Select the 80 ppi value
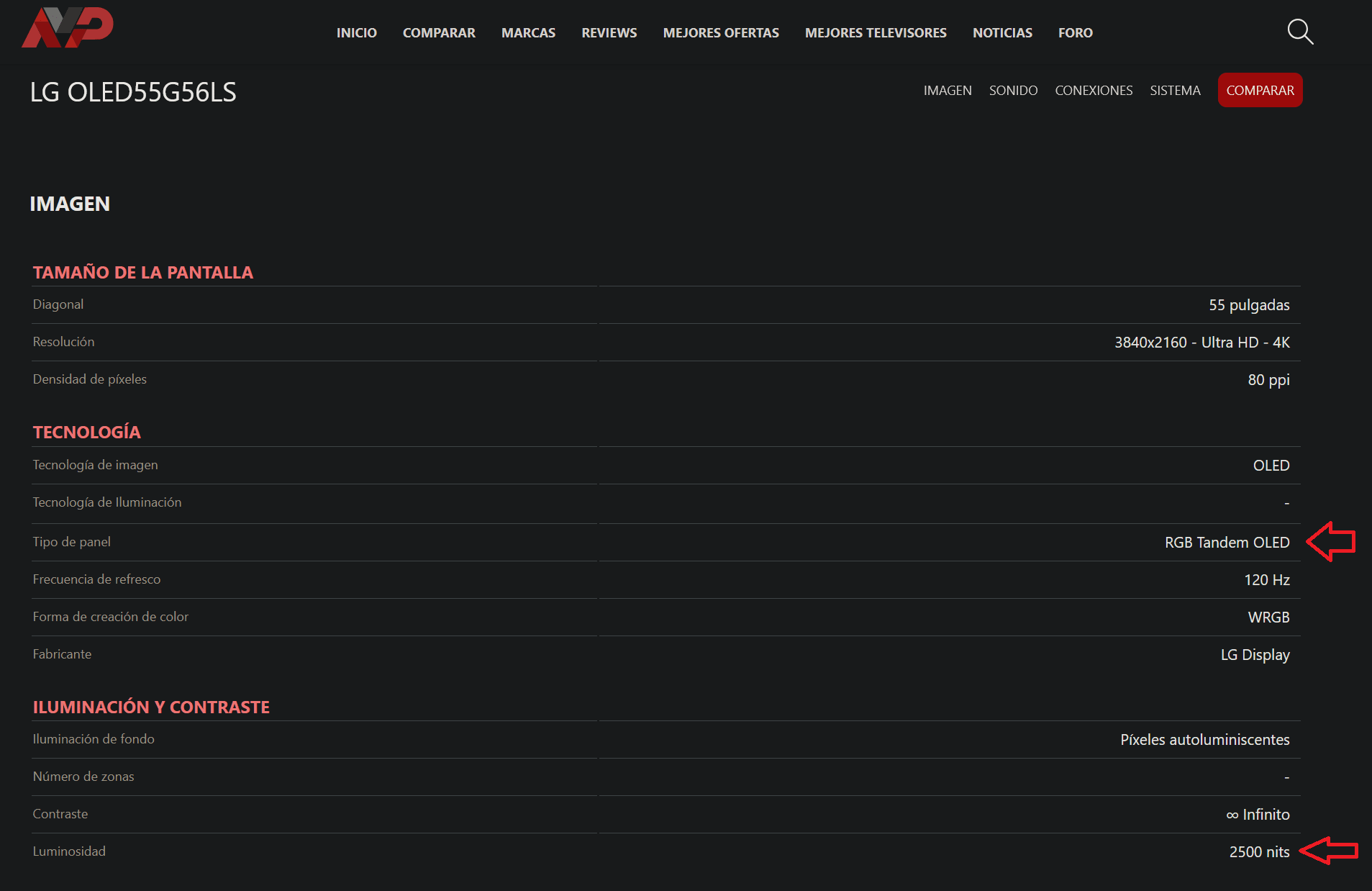Image resolution: width=1372 pixels, height=891 pixels. pos(1268,380)
